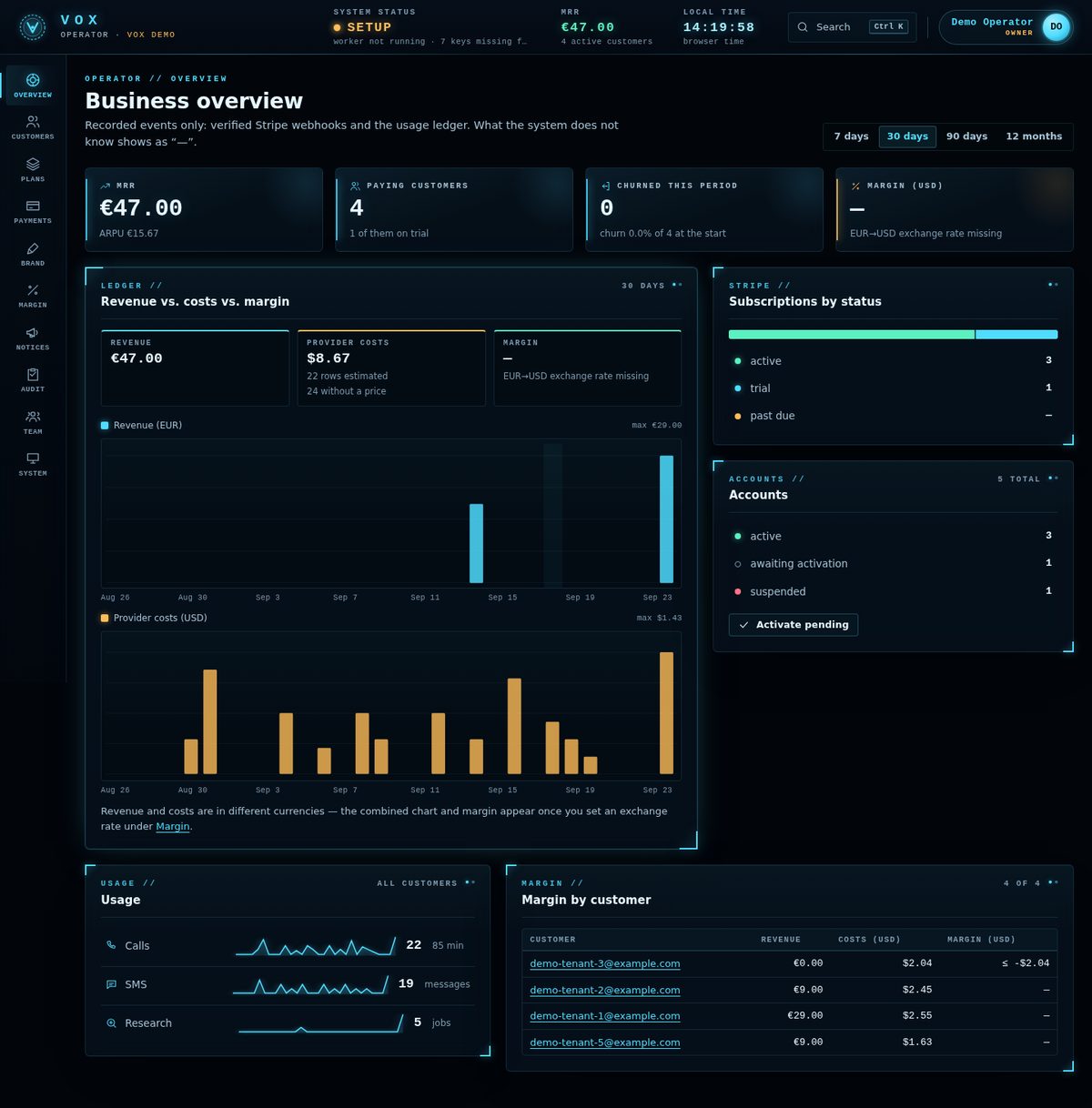The height and width of the screenshot is (1108, 1092).
Task: Click the 14:19:58 local time readout
Action: coord(718,27)
